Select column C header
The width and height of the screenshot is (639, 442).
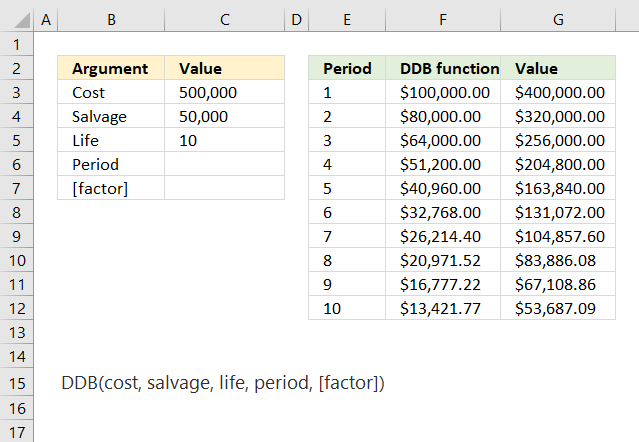[225, 20]
